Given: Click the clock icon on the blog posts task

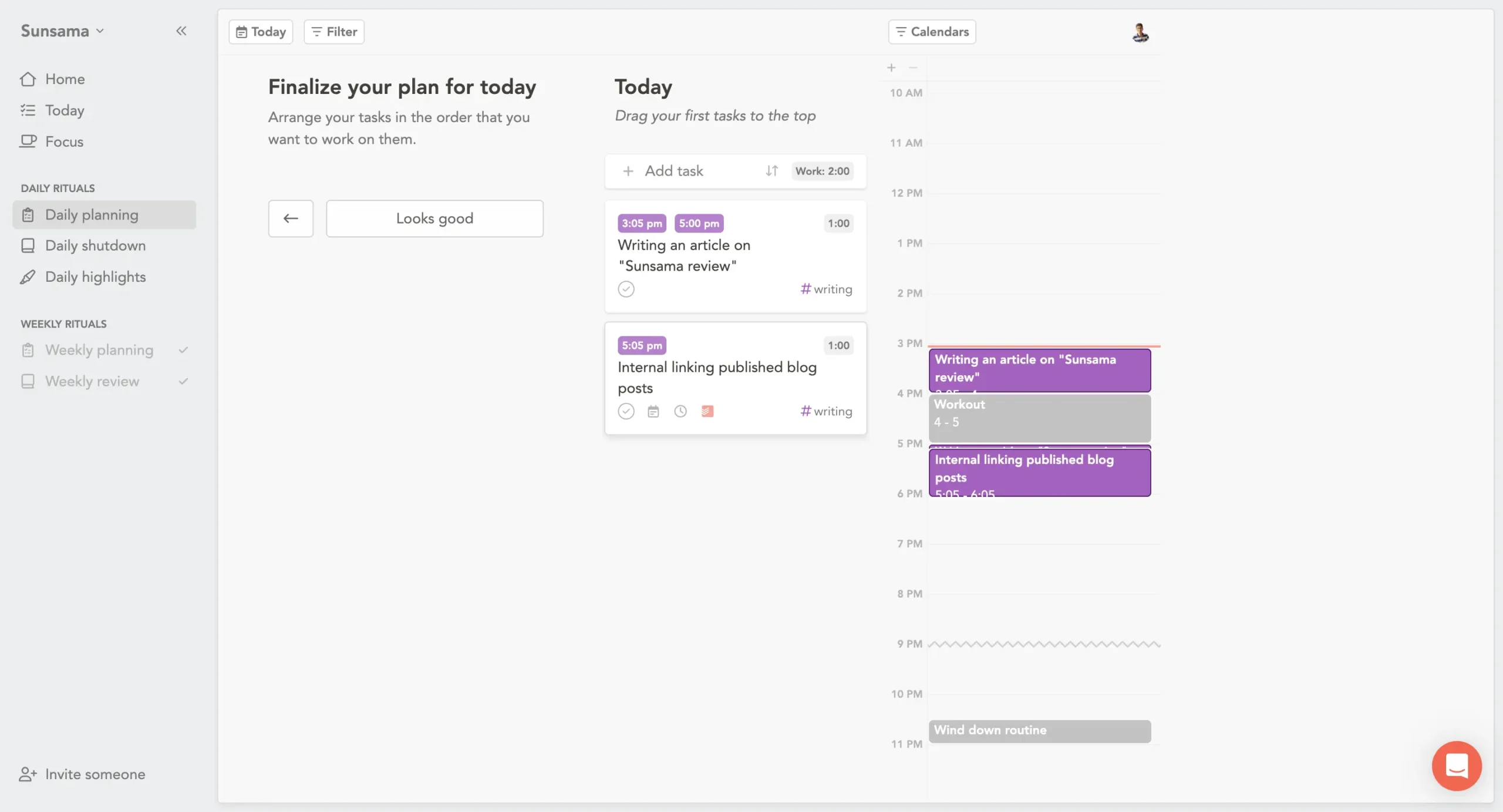Looking at the screenshot, I should (x=680, y=411).
